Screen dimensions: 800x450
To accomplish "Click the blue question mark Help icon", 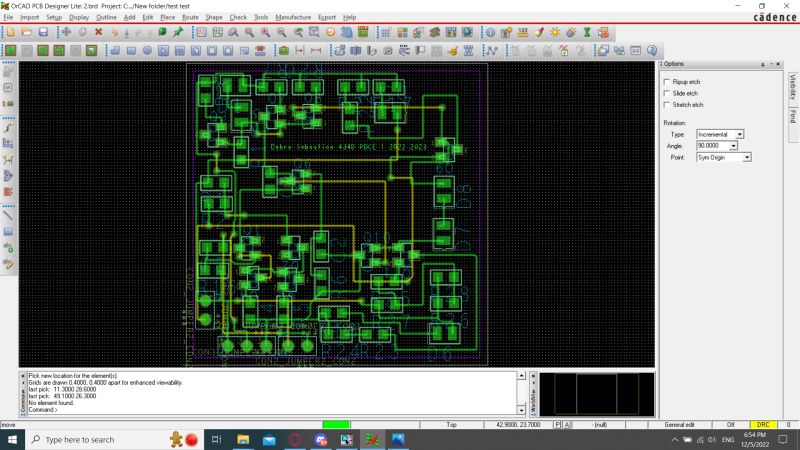I will (x=652, y=51).
